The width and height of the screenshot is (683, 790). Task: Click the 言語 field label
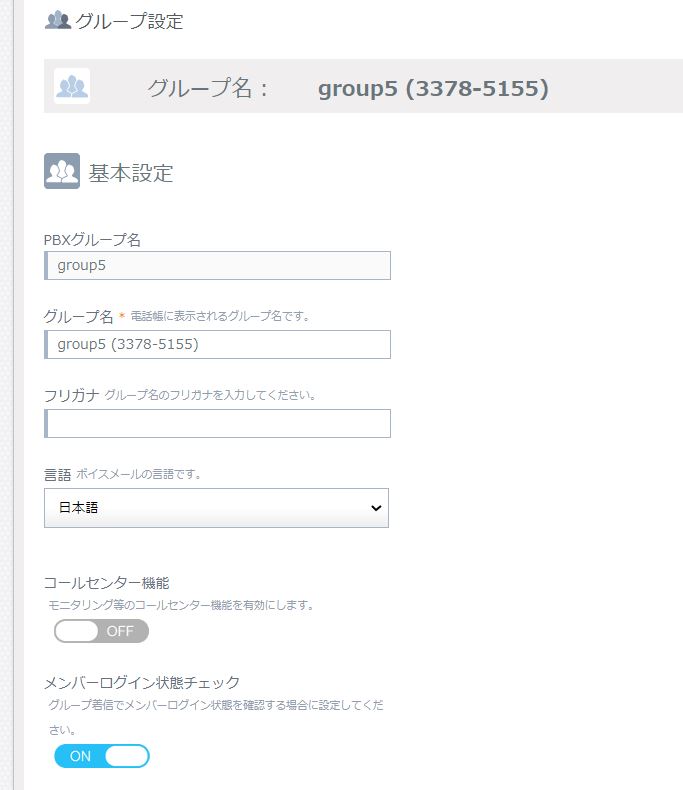coord(57,474)
